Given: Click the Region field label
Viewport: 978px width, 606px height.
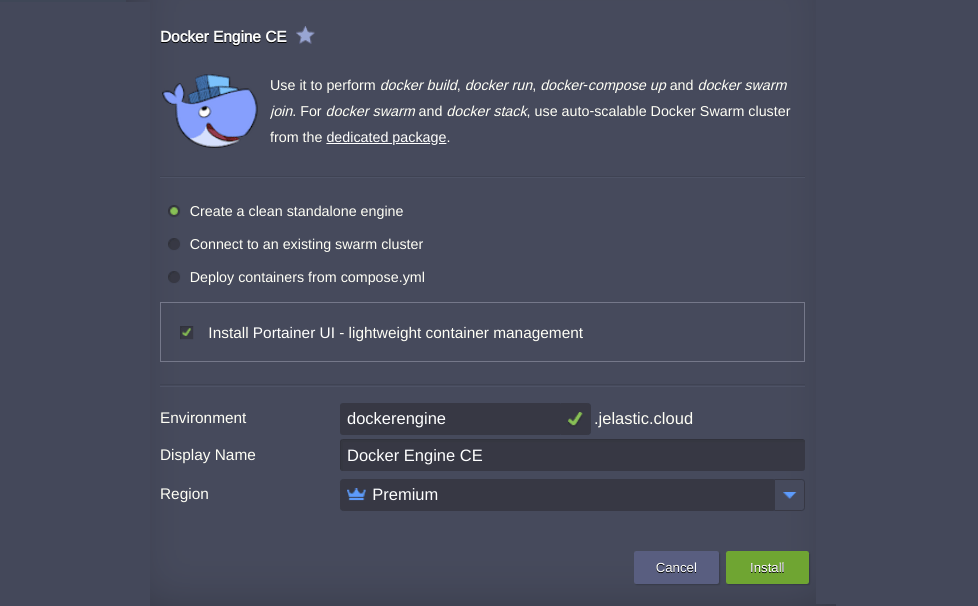Looking at the screenshot, I should pyautogui.click(x=185, y=494).
